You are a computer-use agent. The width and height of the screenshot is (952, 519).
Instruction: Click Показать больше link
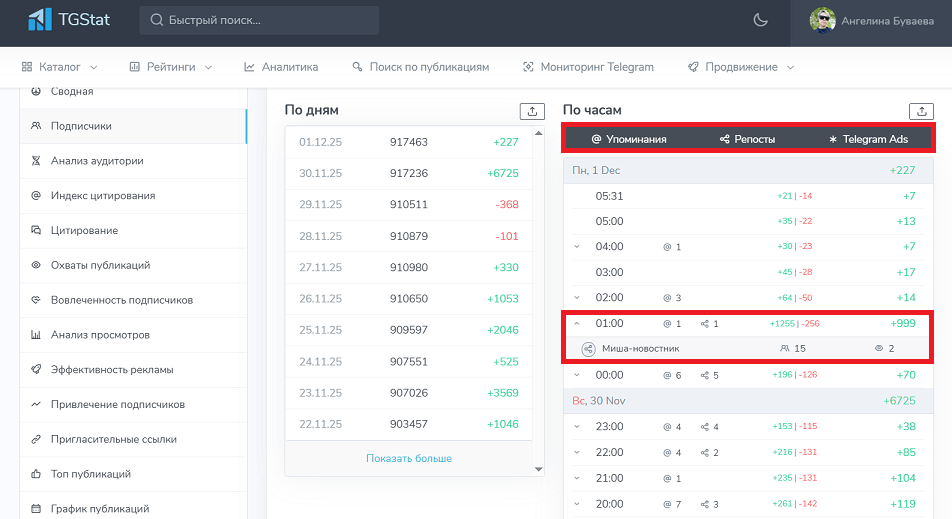click(409, 458)
